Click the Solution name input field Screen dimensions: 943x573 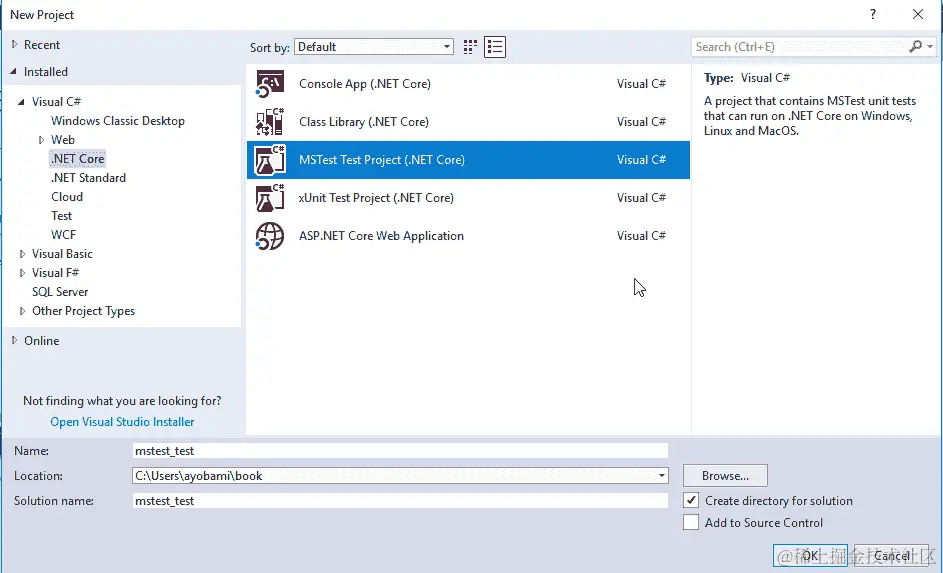(x=400, y=500)
